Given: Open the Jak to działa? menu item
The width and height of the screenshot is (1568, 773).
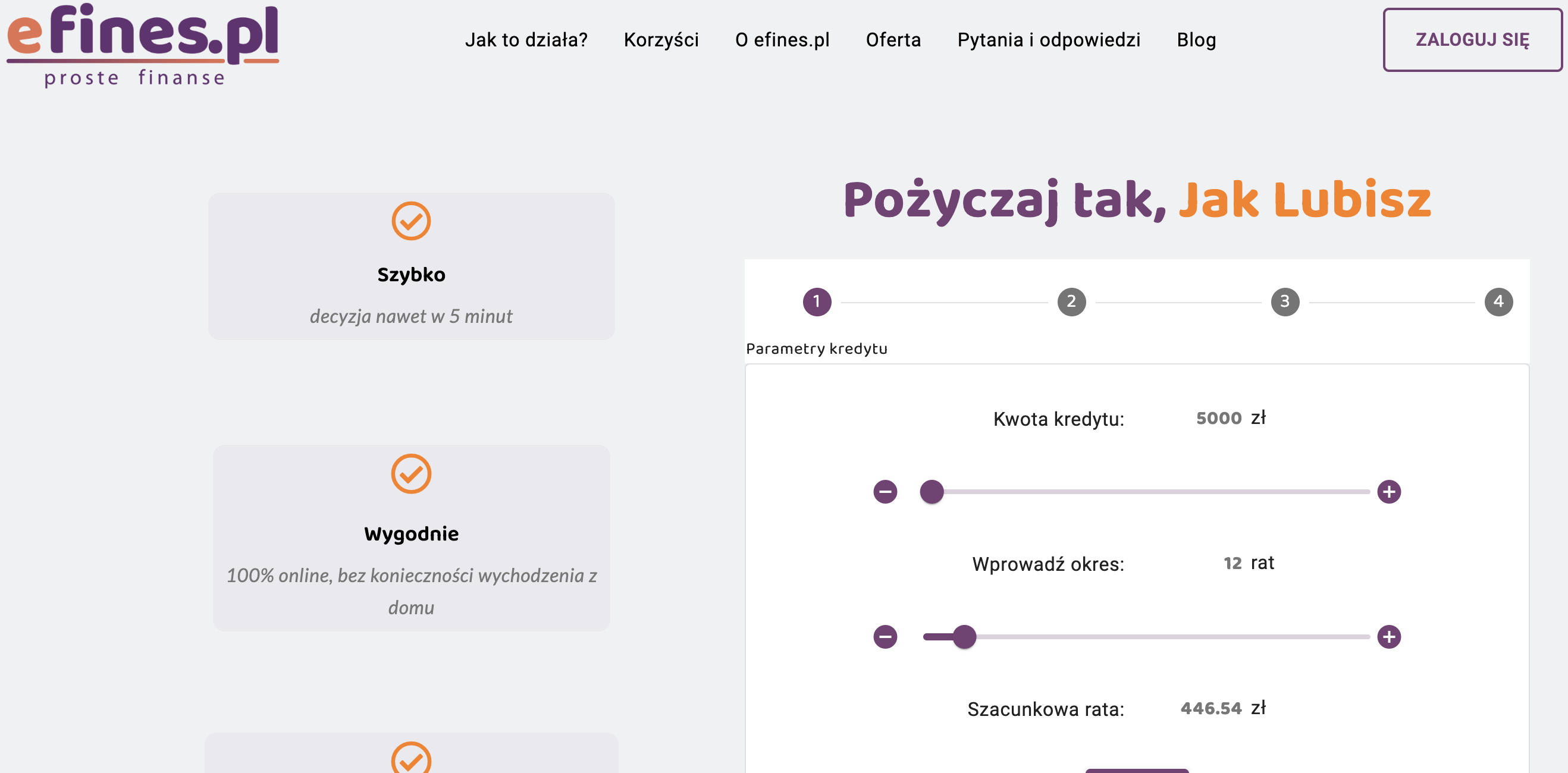Looking at the screenshot, I should click(x=526, y=40).
